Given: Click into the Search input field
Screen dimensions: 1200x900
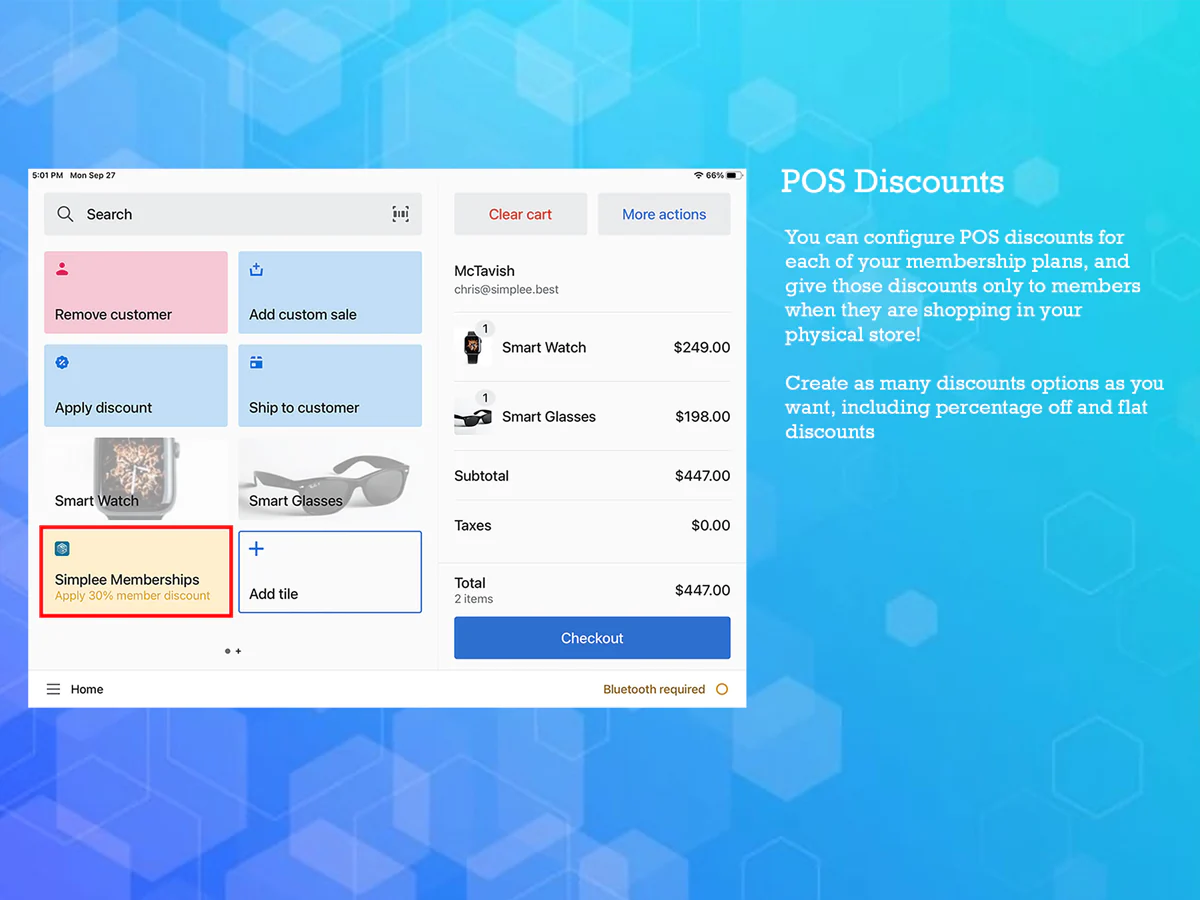Looking at the screenshot, I should tap(230, 214).
